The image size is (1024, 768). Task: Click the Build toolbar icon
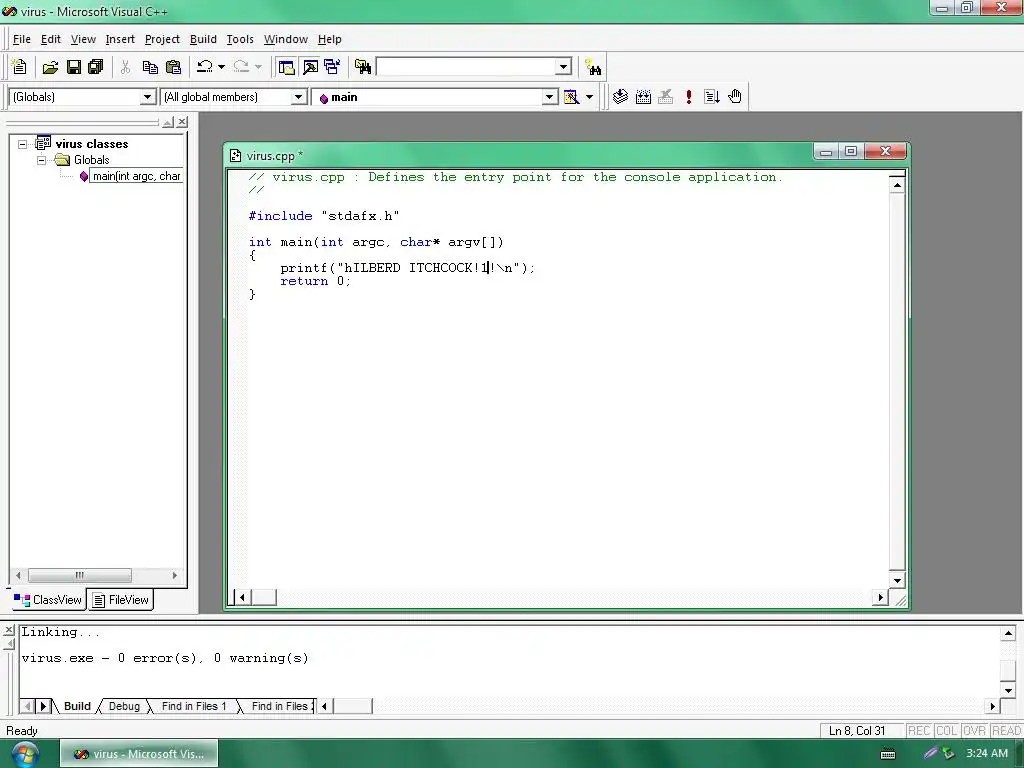click(643, 97)
